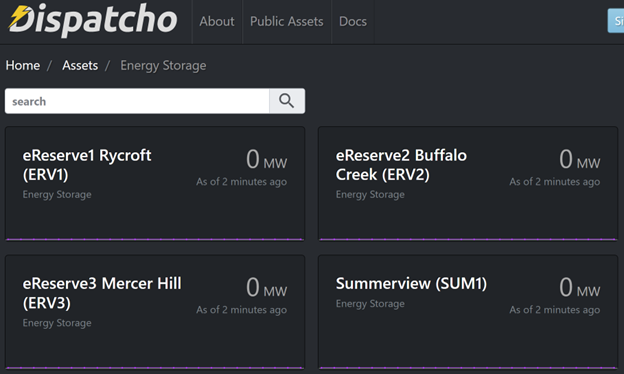The height and width of the screenshot is (374, 624).
Task: Go to Public Assets page
Action: (287, 21)
